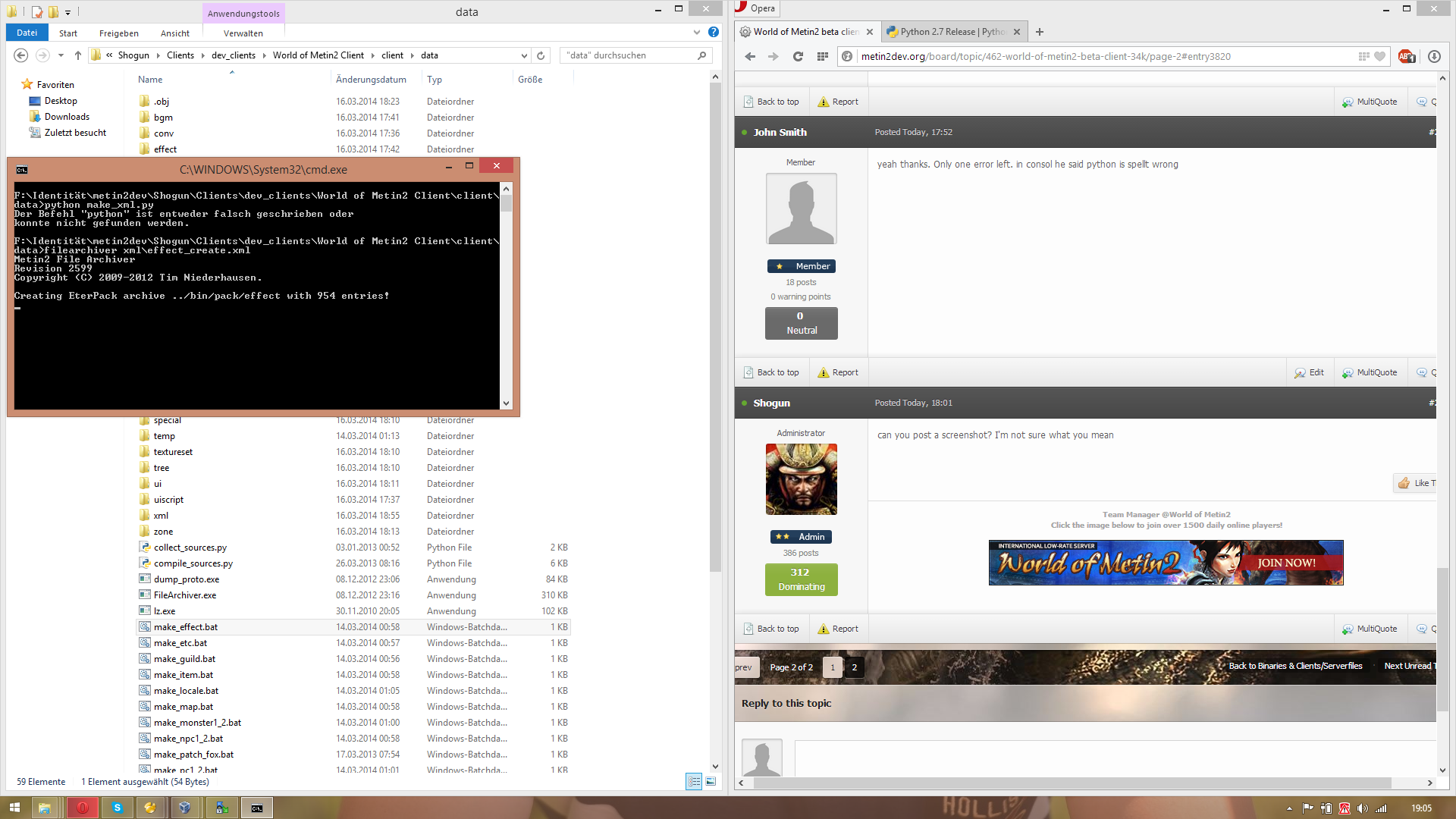Open Explorer help question mark icon
The image size is (1456, 819).
point(714,32)
